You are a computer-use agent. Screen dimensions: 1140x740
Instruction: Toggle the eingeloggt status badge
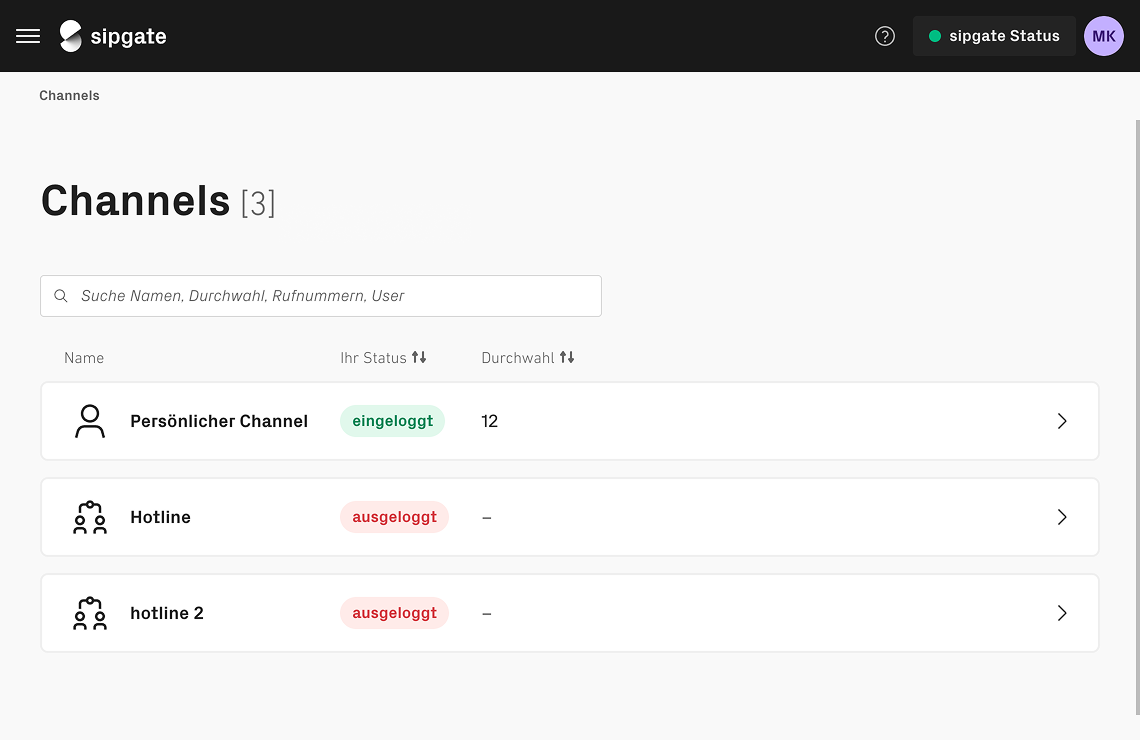[x=392, y=421]
